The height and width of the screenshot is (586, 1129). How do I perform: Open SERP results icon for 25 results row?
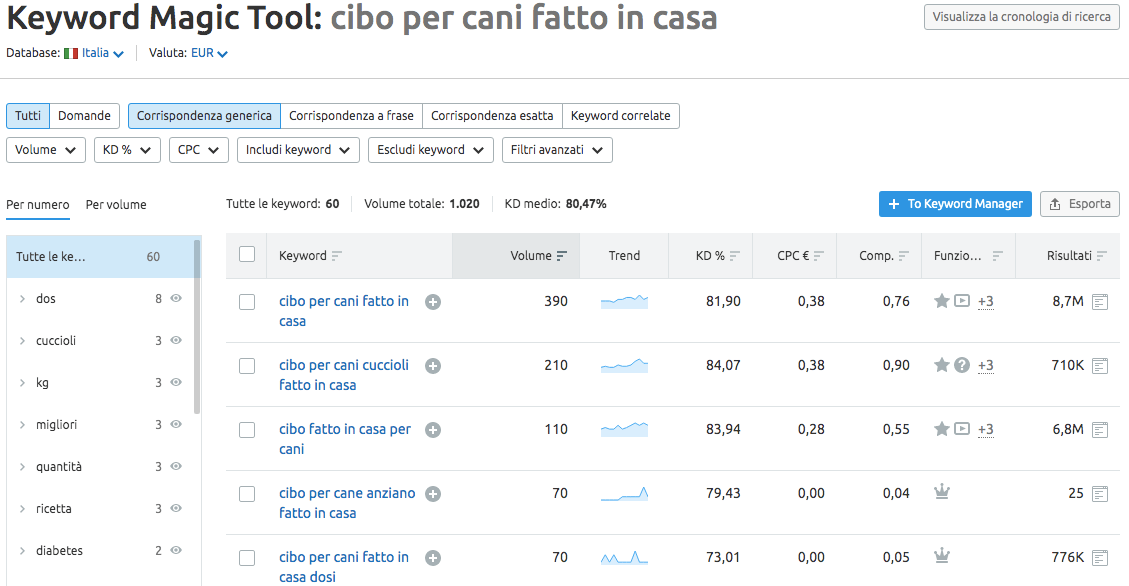tap(1099, 495)
